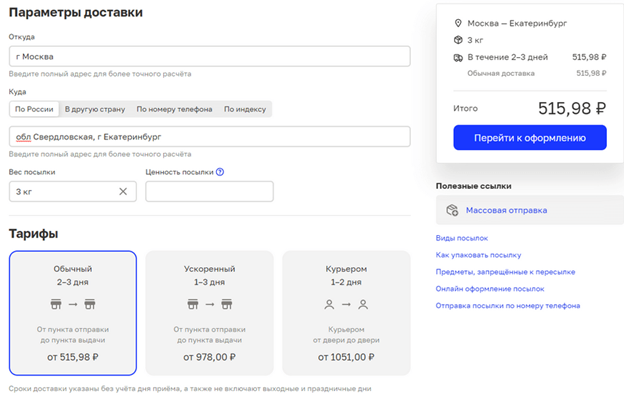This screenshot has height=396, width=624.
Task: Click the courier person icon in Курьером tariff
Action: point(329,304)
